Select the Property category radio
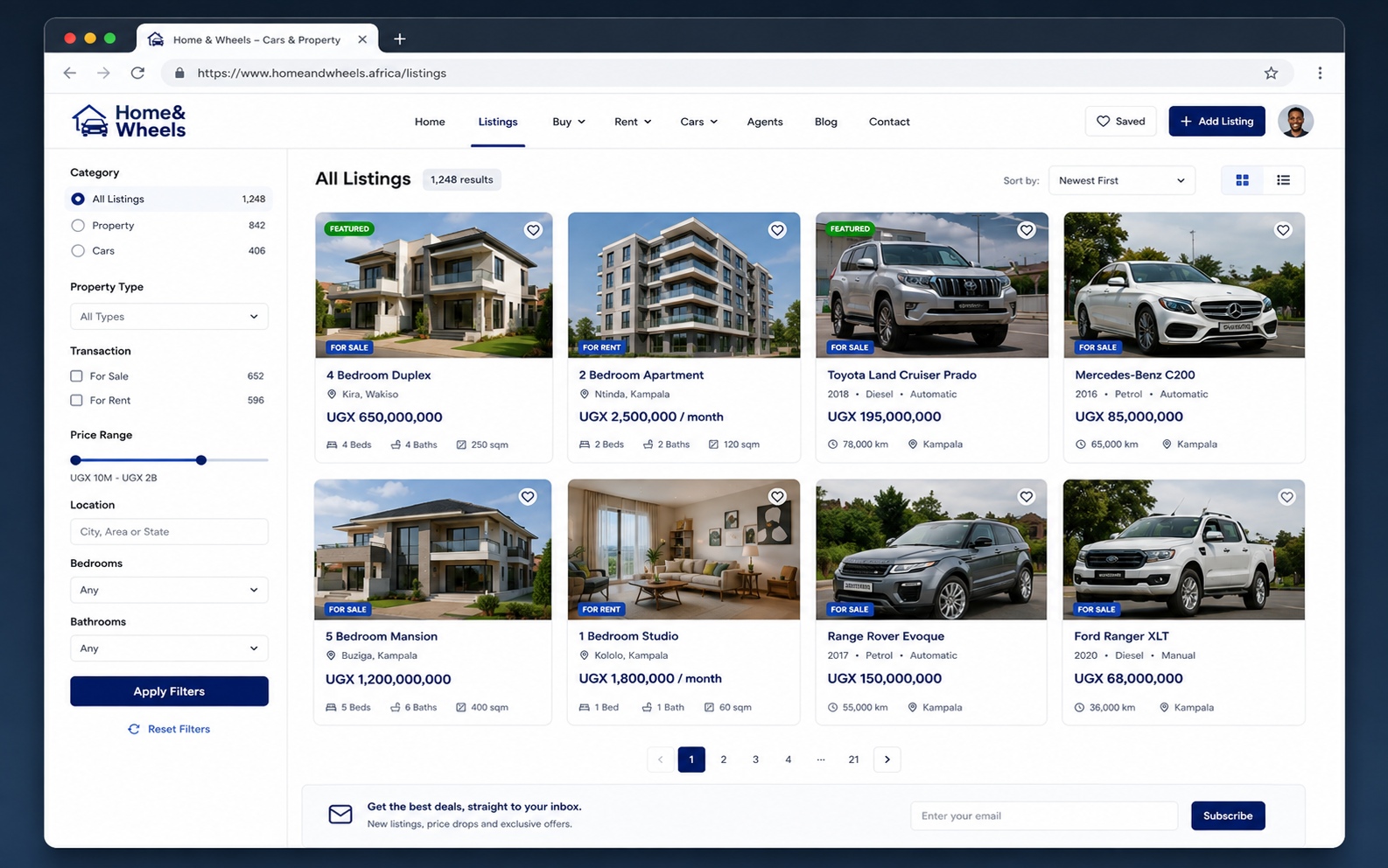Image resolution: width=1388 pixels, height=868 pixels. click(x=78, y=225)
